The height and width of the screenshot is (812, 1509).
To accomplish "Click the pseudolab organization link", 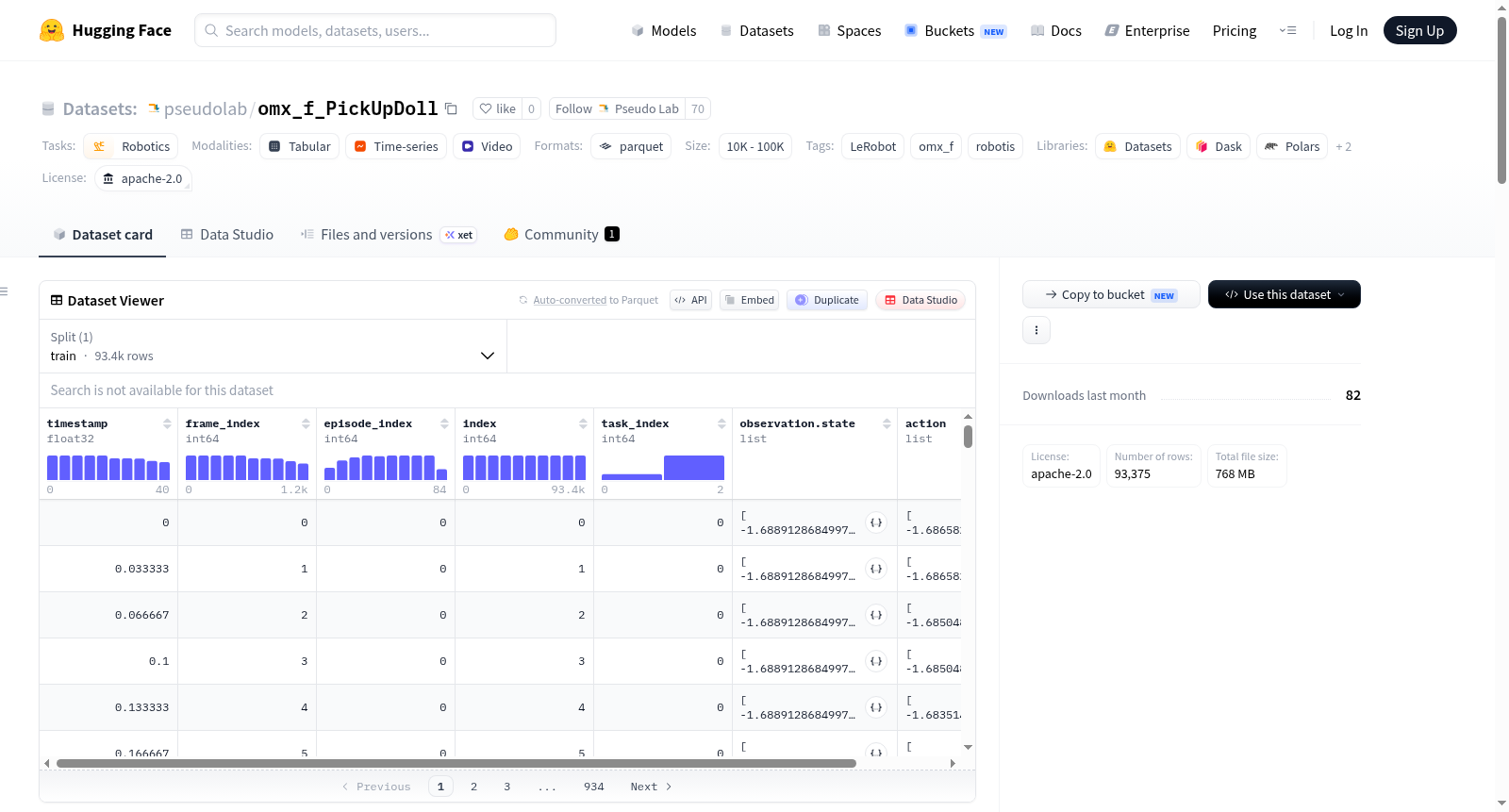I will point(205,108).
